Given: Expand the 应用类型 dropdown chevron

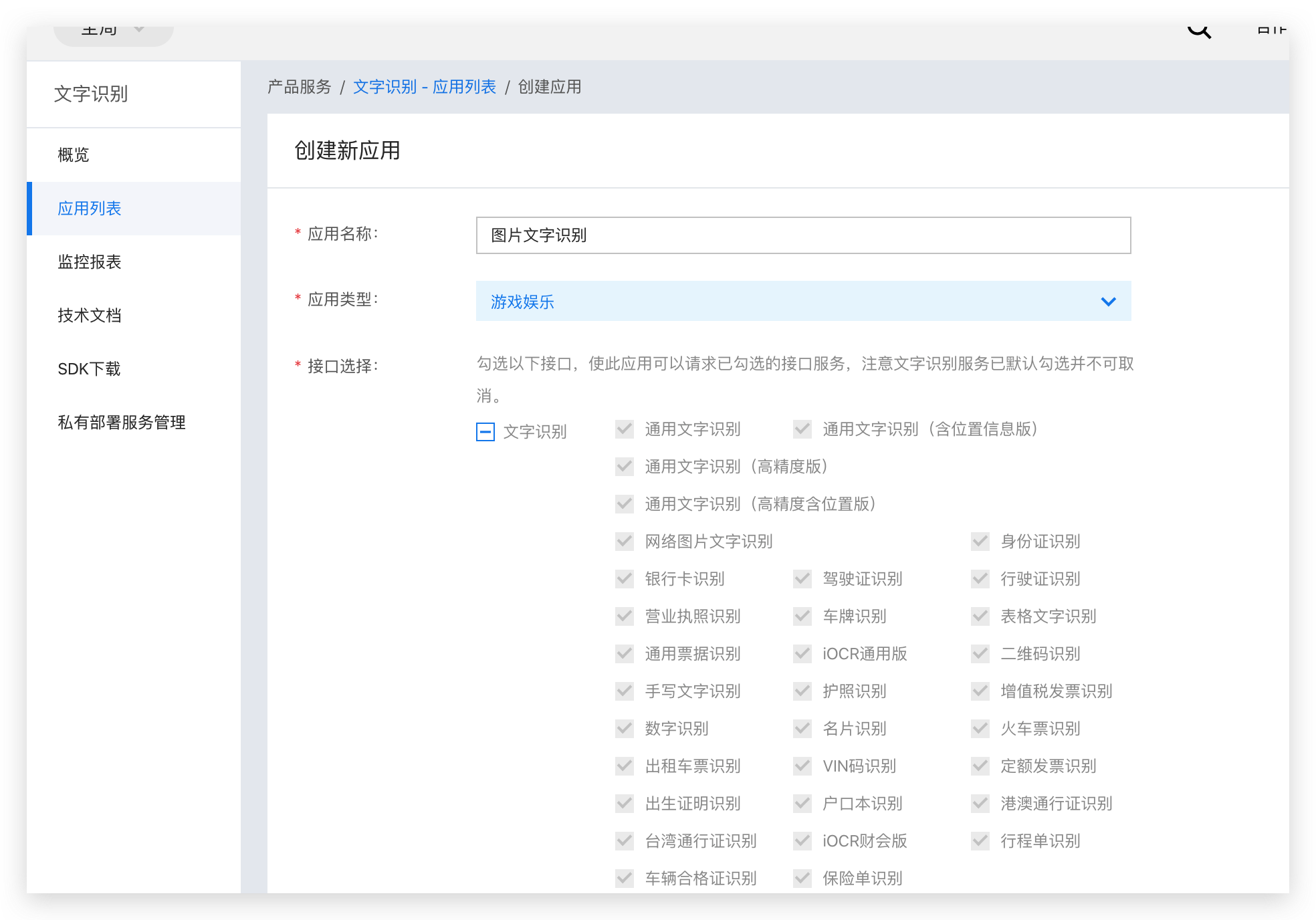Looking at the screenshot, I should pos(1108,302).
